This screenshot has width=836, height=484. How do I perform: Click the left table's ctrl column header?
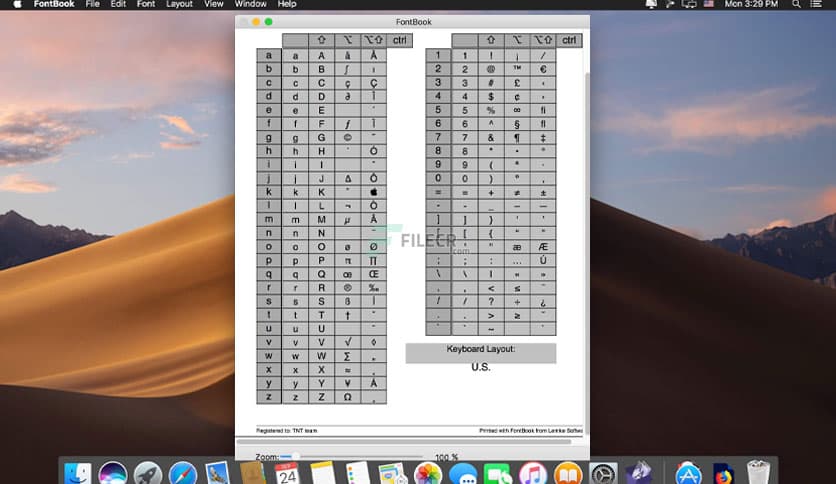point(400,41)
